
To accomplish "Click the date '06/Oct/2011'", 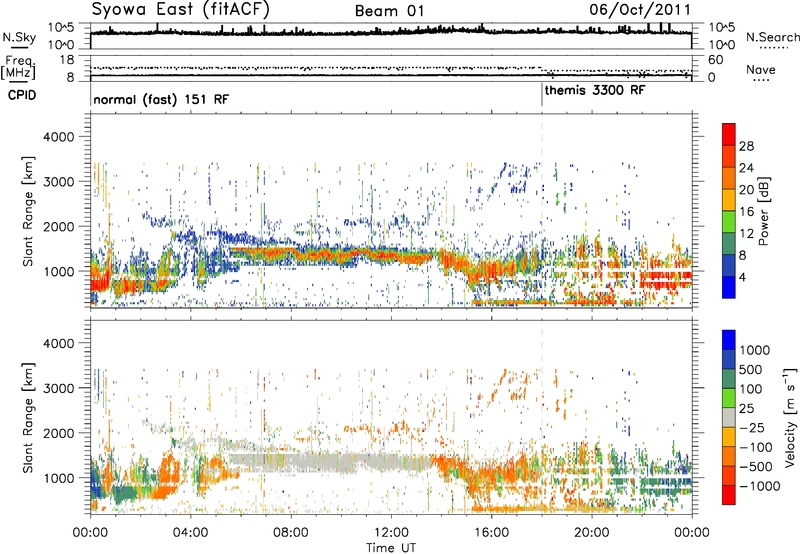I will pos(640,10).
